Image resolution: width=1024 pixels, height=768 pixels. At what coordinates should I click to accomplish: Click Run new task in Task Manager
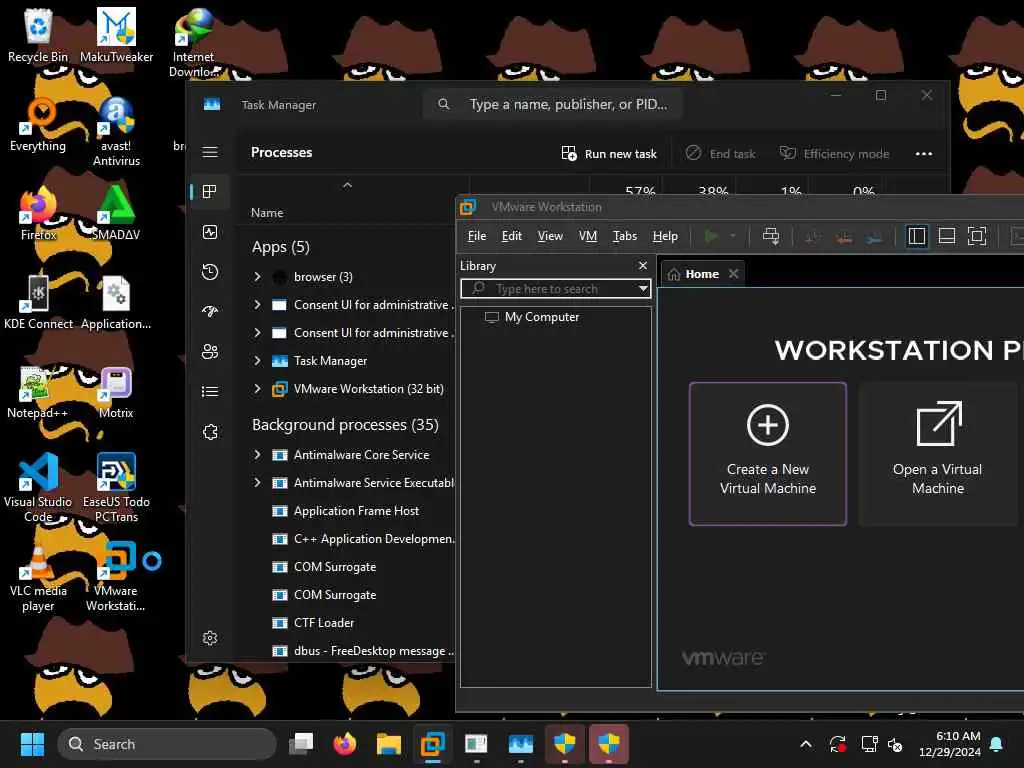[609, 153]
